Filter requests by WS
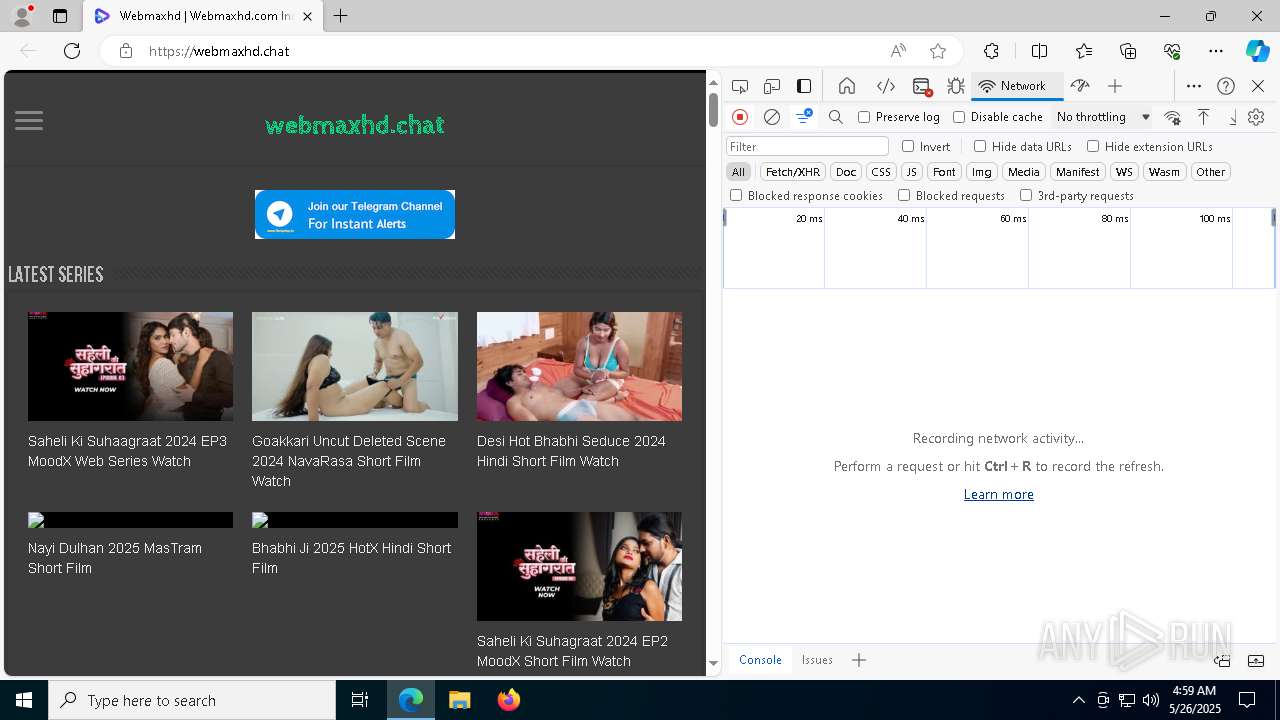Viewport: 1280px width, 720px height. [x=1124, y=172]
